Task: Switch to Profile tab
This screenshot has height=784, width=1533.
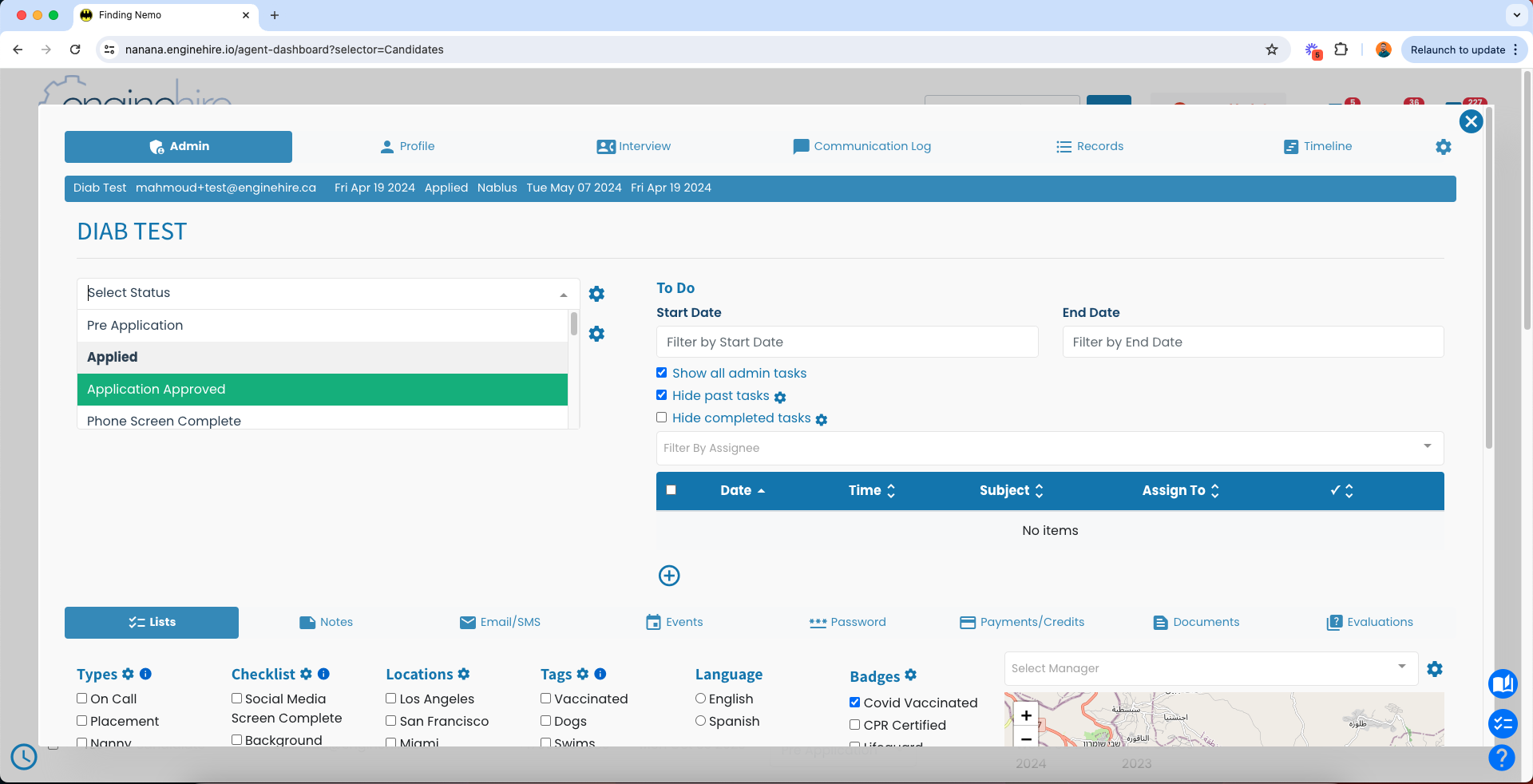Action: point(407,147)
